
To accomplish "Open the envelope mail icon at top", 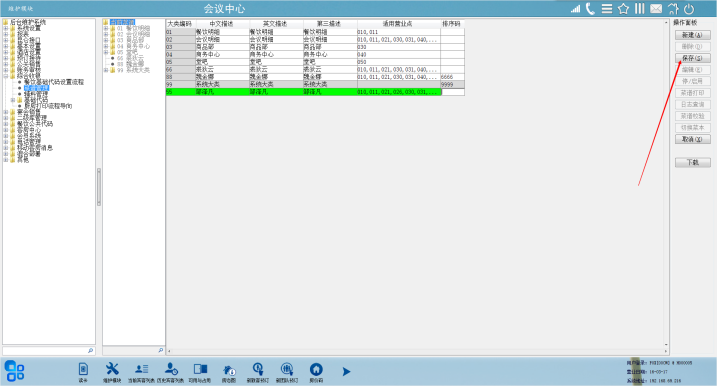I will pyautogui.click(x=656, y=9).
